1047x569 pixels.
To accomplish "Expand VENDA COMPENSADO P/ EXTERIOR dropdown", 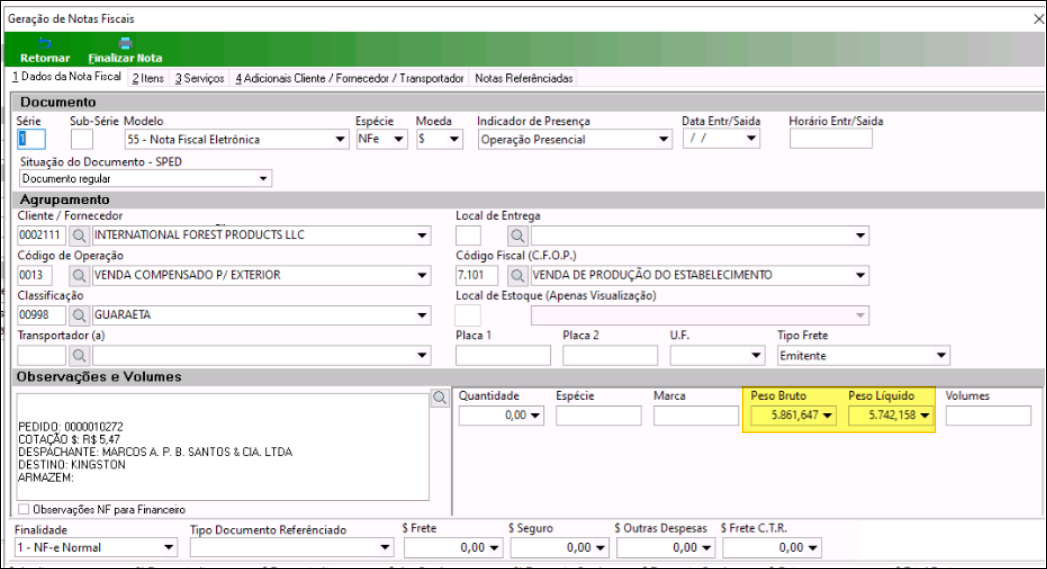I will [422, 275].
